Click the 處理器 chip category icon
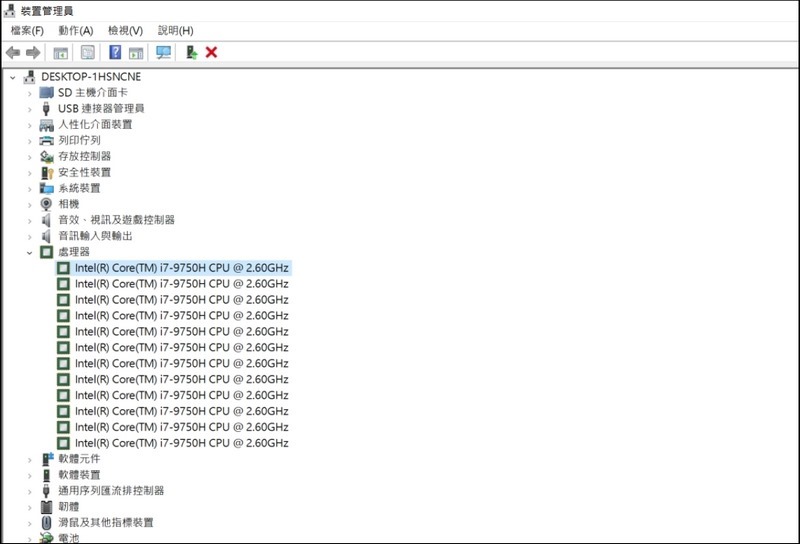This screenshot has width=800, height=544. coord(46,252)
